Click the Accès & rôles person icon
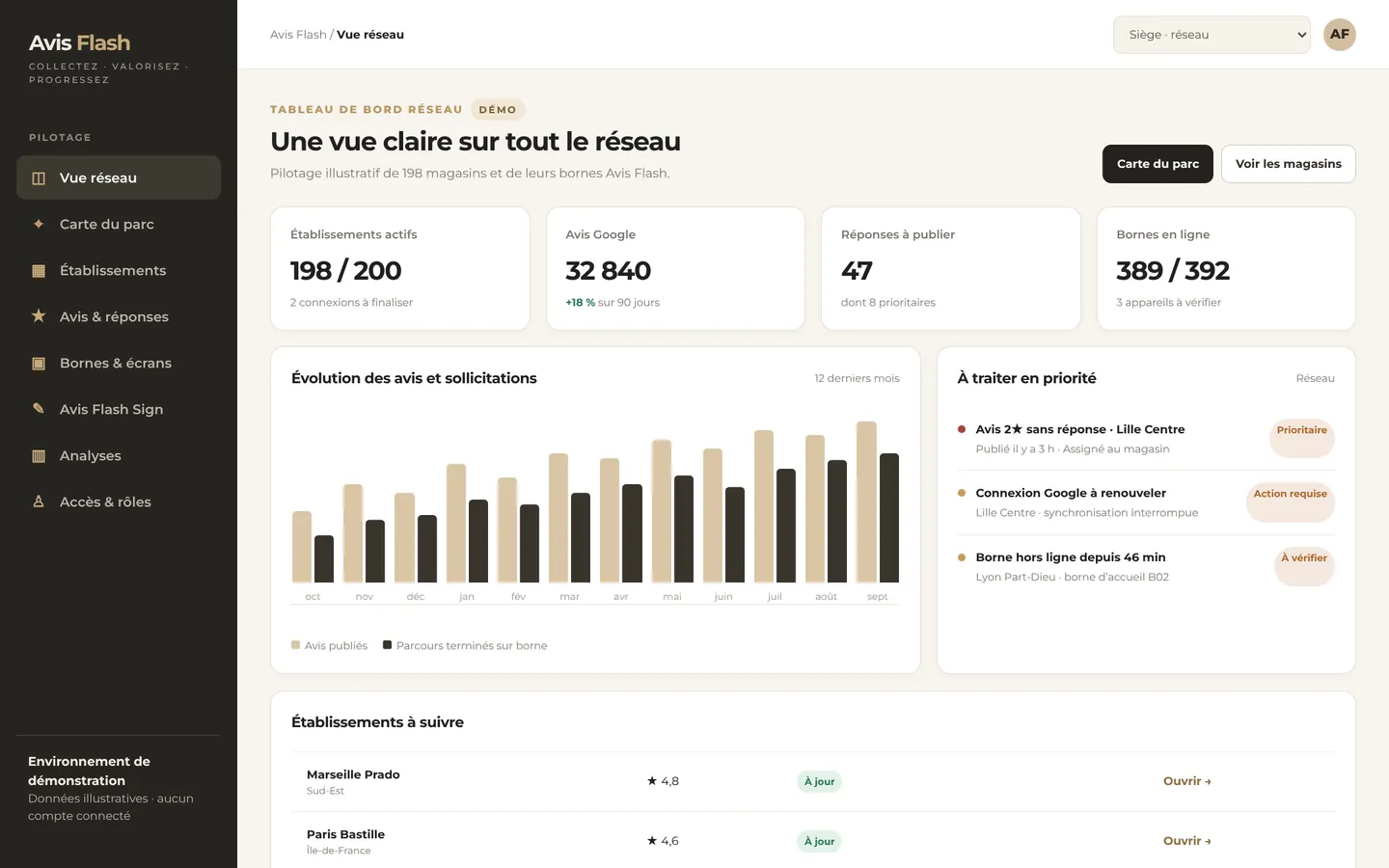 tap(39, 502)
